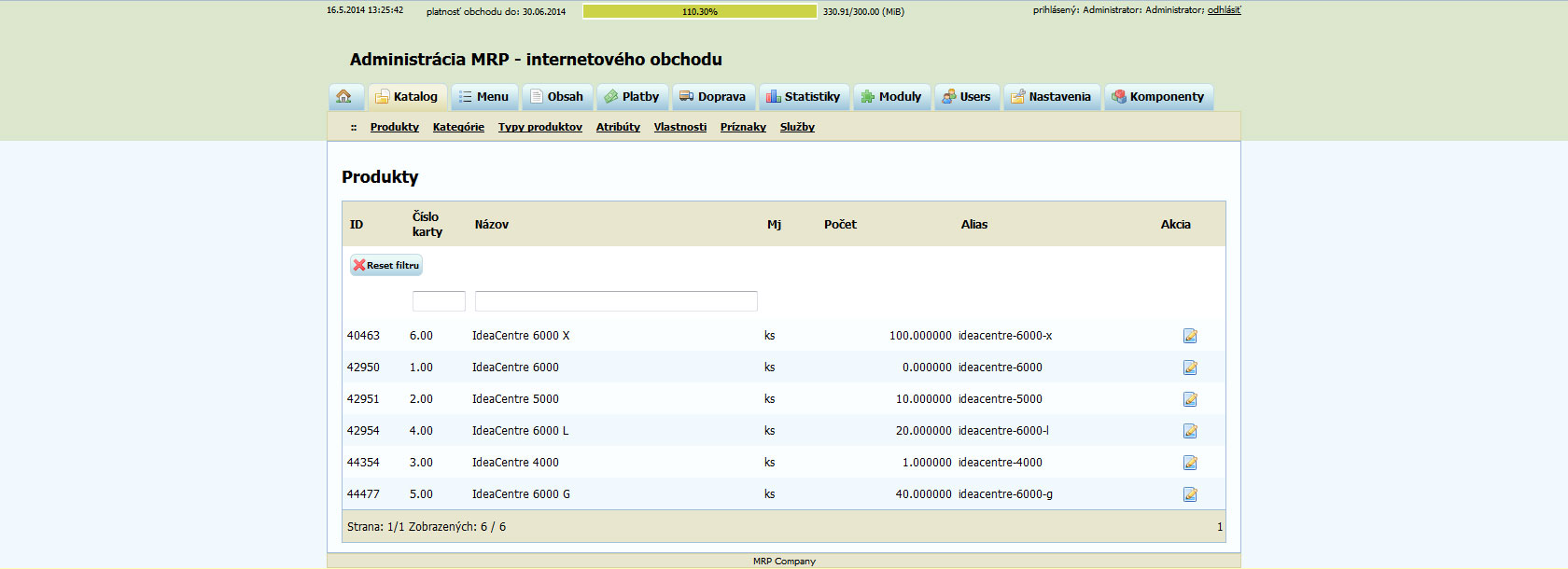
Task: Click card number 6.00
Action: click(422, 336)
